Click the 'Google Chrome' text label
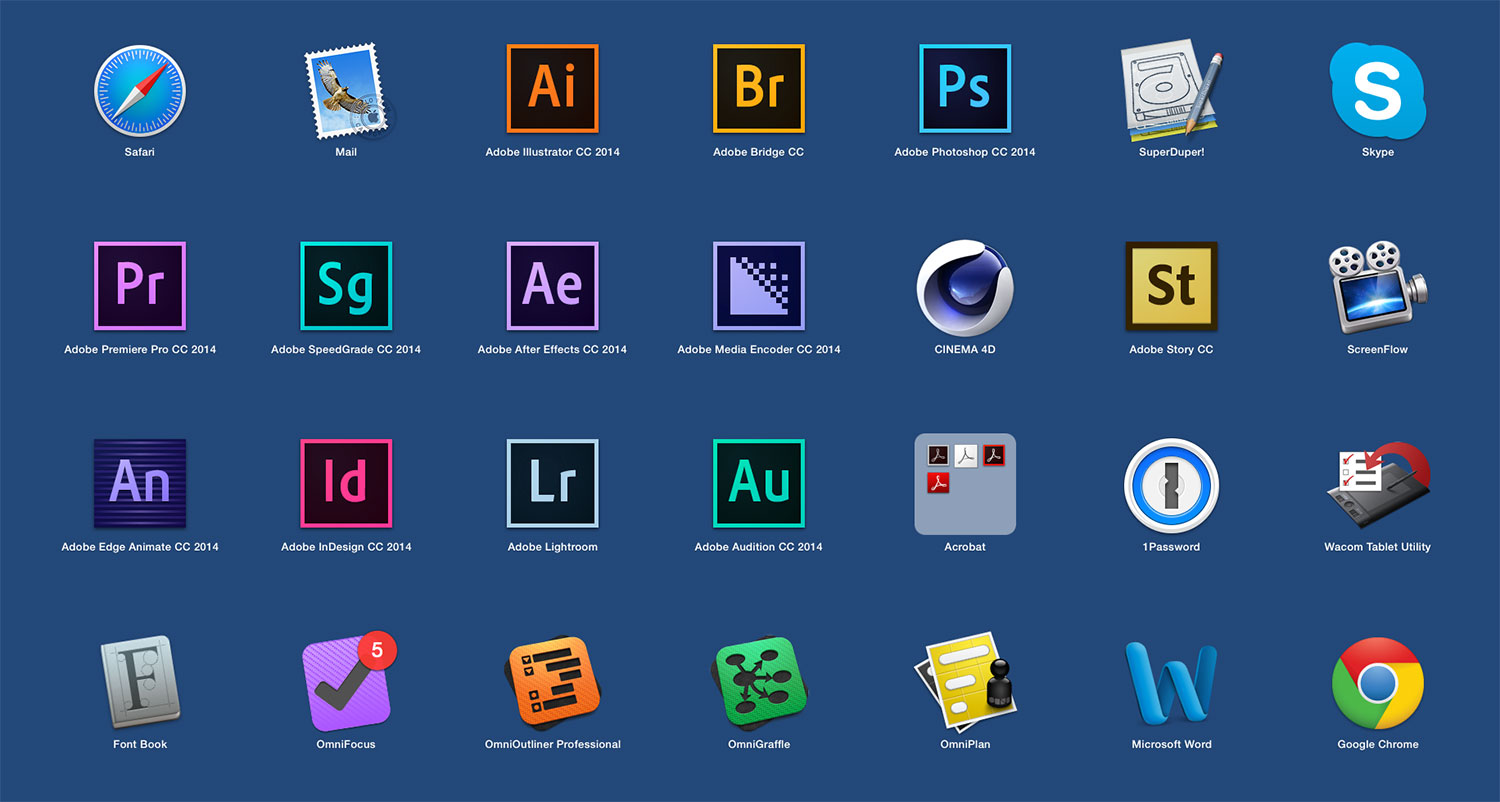Viewport: 1500px width, 802px height. pyautogui.click(x=1378, y=744)
